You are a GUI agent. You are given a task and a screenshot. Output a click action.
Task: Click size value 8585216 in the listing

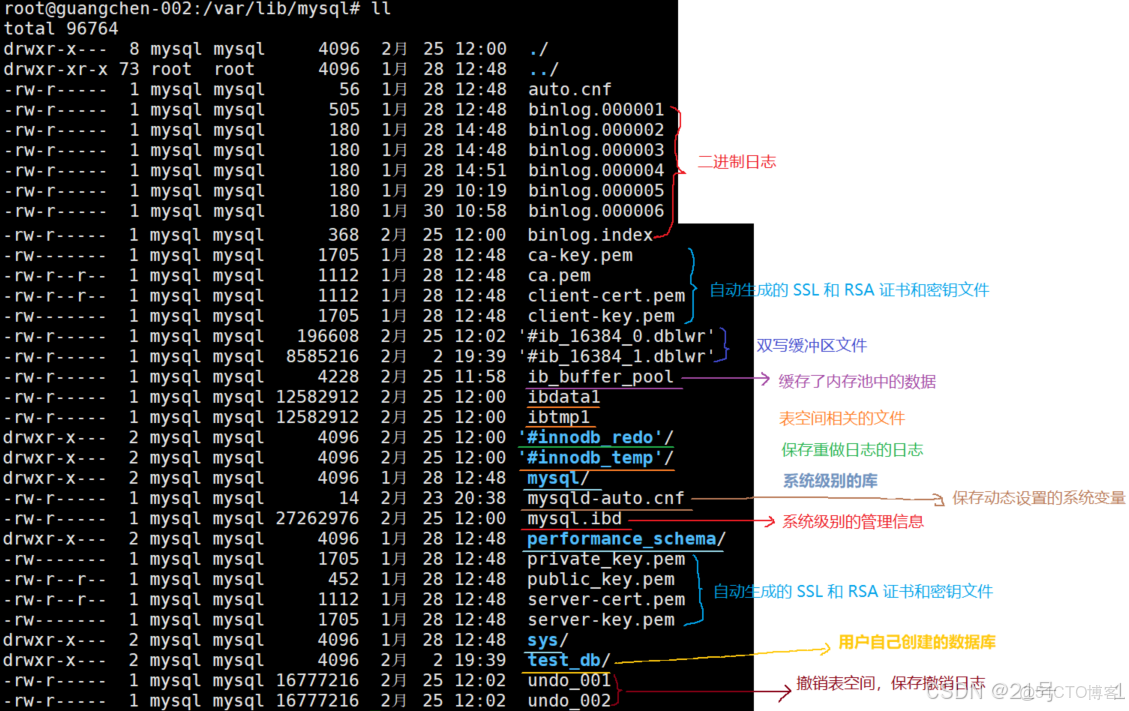[322, 356]
